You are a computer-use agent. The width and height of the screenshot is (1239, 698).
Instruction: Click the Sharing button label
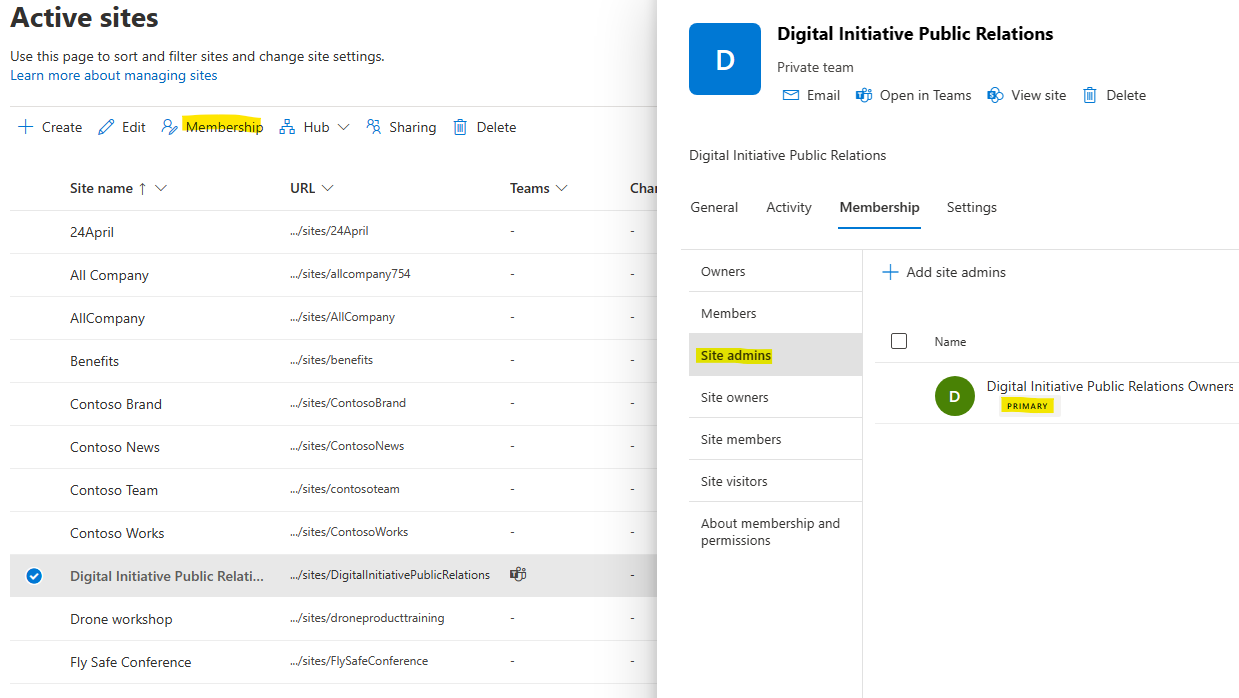pyautogui.click(x=413, y=127)
